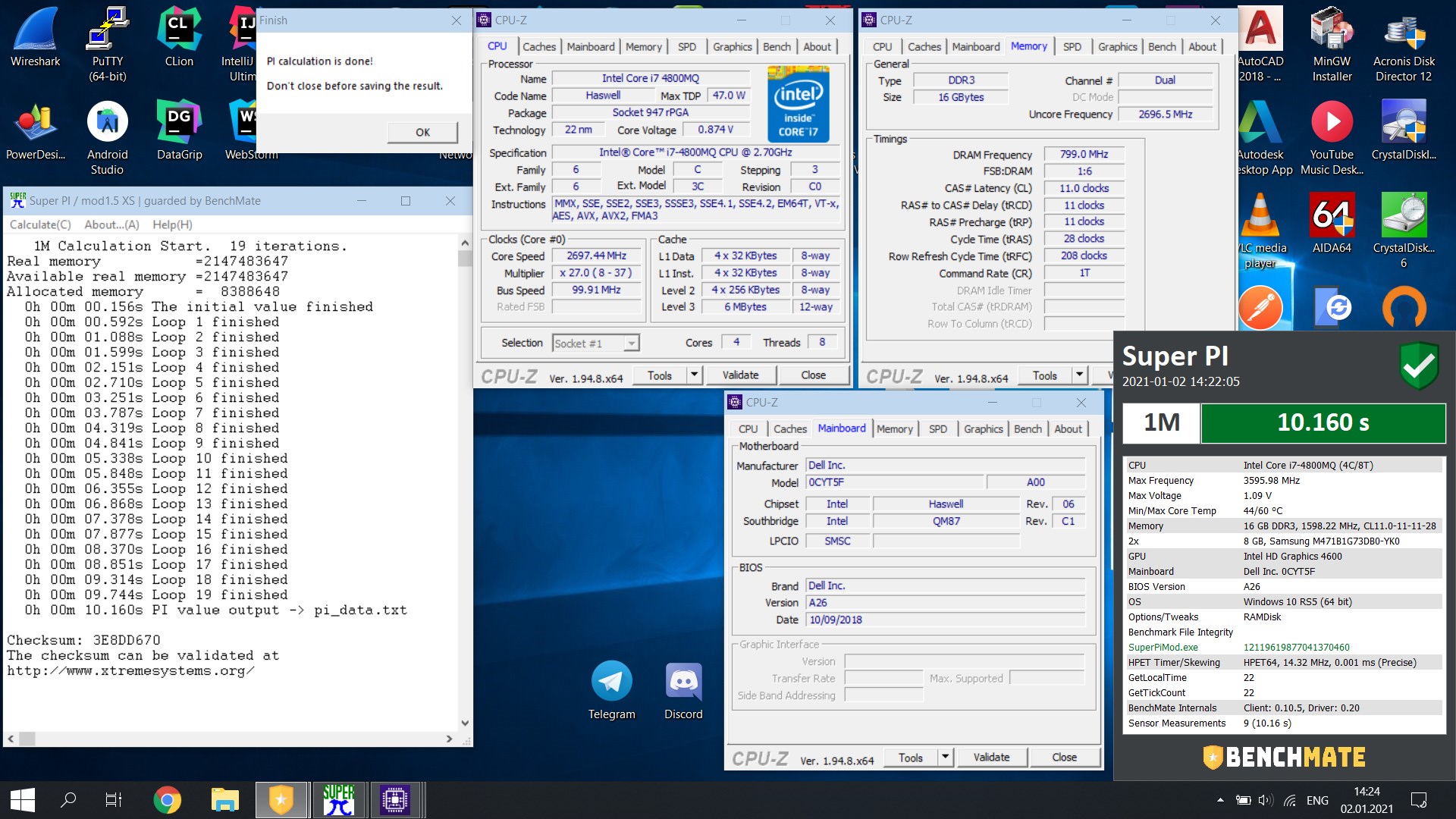Launch Chrome from the taskbar

(x=167, y=800)
